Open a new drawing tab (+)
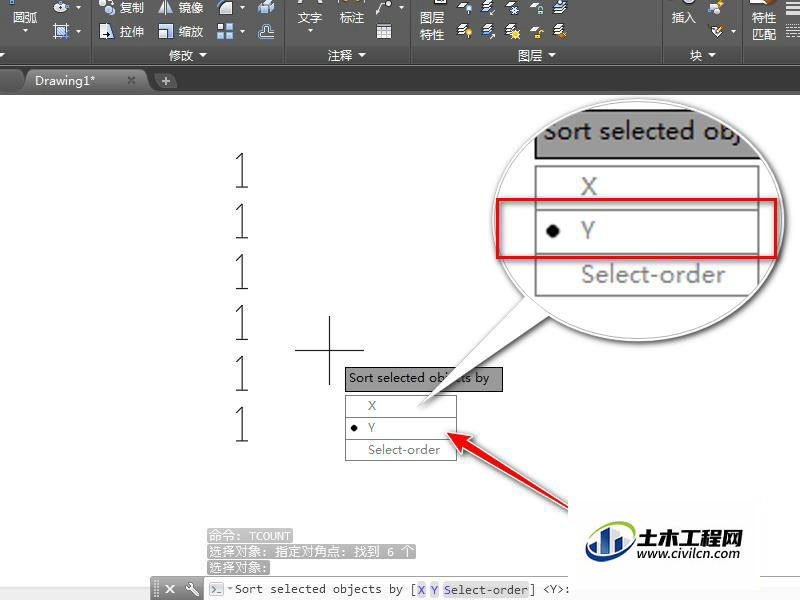 click(x=165, y=81)
